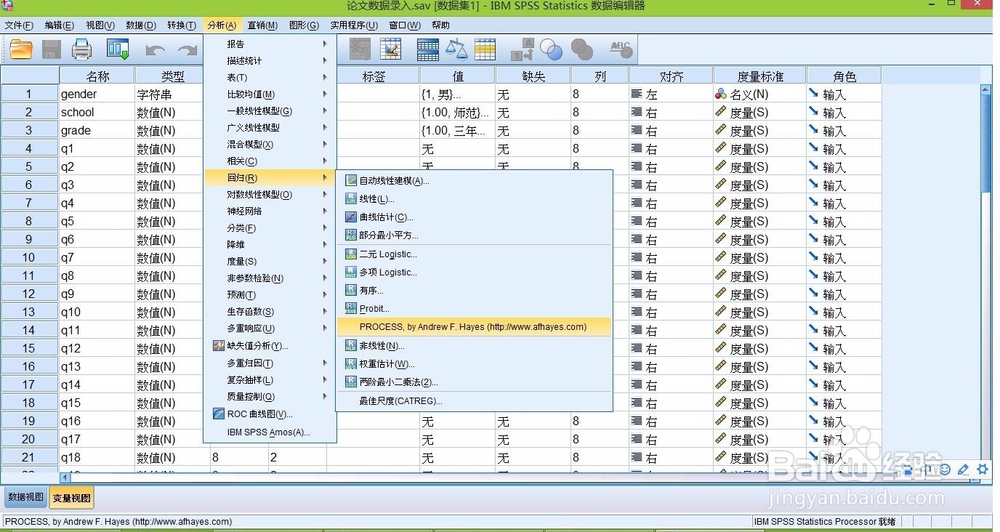Click the nominal measure icon in gender row
The image size is (1000, 532).
pos(721,94)
